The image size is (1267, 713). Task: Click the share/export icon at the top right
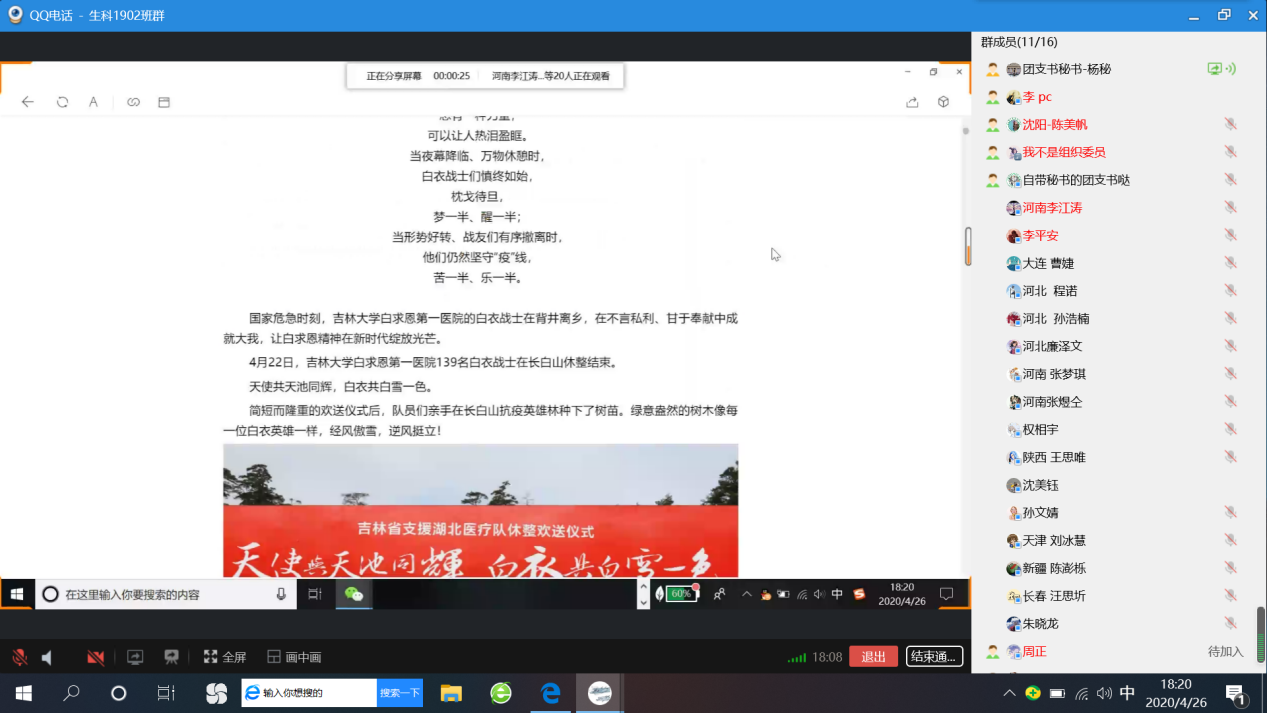(x=911, y=101)
